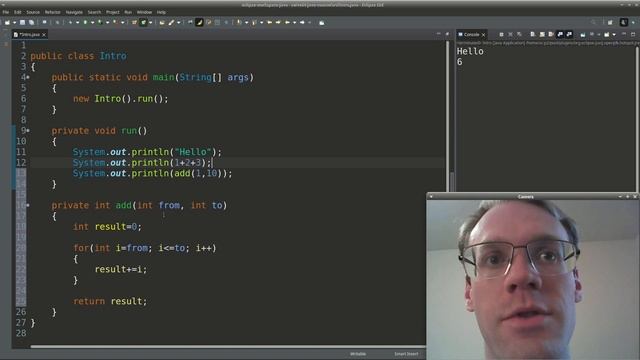Toggle show console when standard error changes

569,35
